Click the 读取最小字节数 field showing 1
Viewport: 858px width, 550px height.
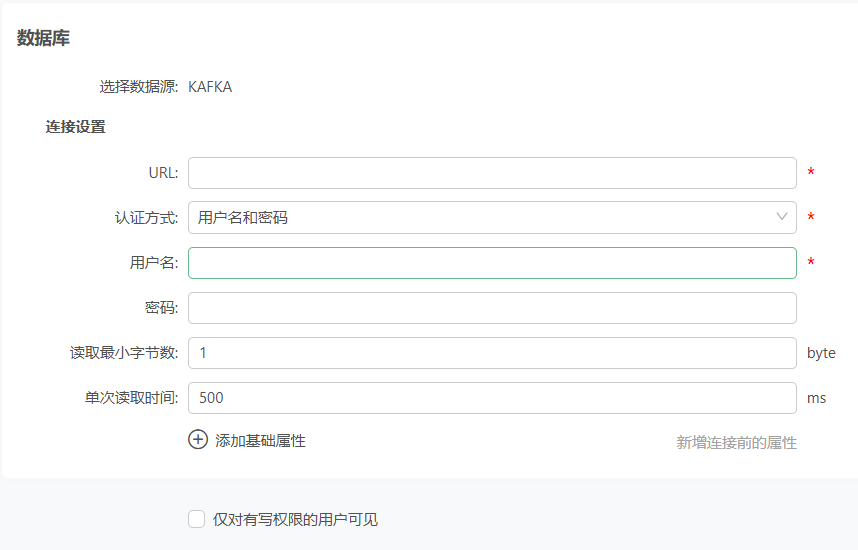(492, 352)
